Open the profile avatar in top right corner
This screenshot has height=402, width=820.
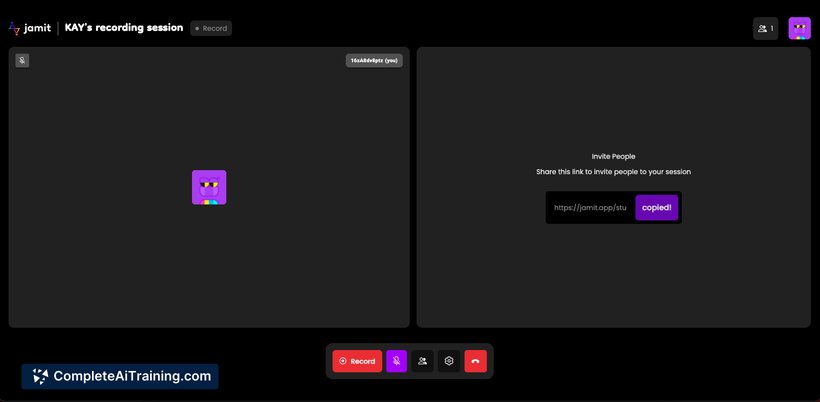pos(799,28)
